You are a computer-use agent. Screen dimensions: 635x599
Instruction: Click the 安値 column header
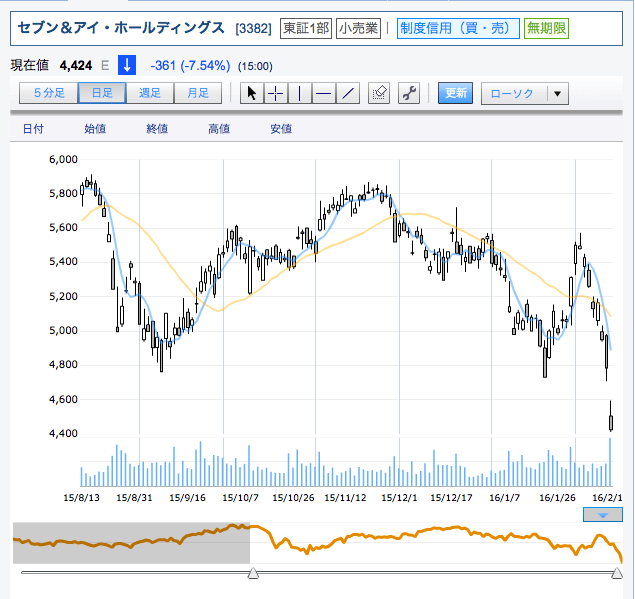tap(281, 129)
